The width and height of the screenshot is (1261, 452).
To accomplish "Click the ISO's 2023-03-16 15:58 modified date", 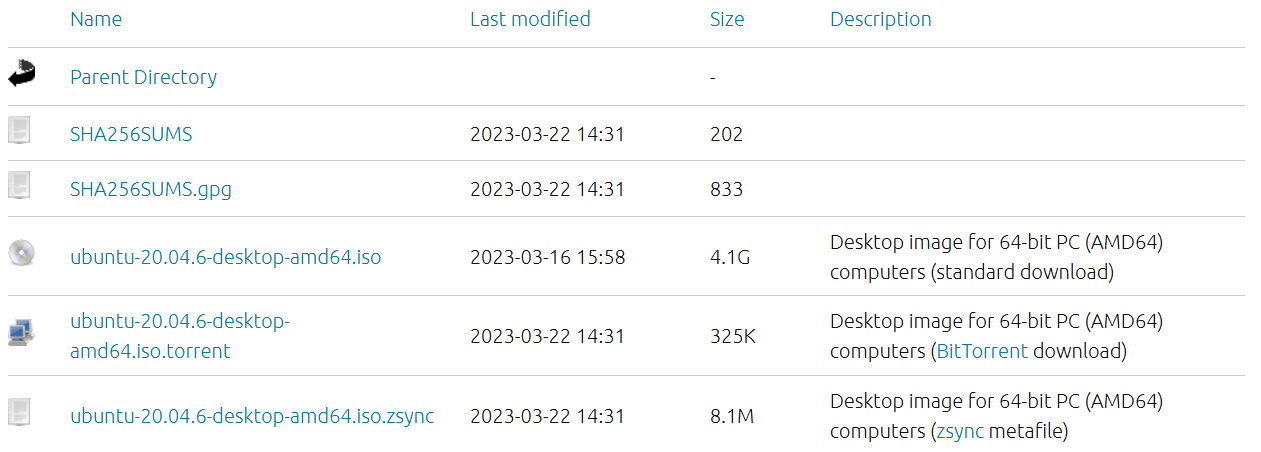I will [547, 257].
